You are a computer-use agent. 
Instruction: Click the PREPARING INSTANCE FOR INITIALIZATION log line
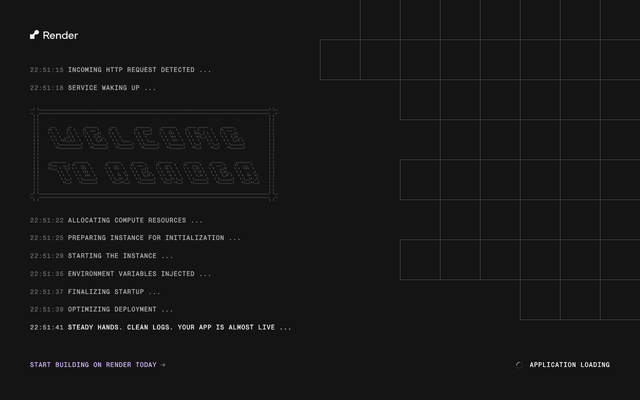point(135,238)
